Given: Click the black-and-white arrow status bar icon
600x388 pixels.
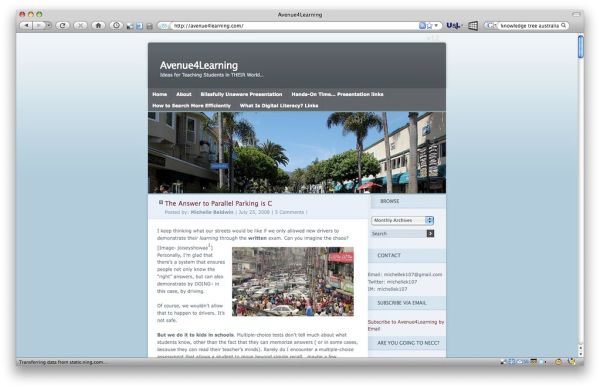Looking at the screenshot, I should pyautogui.click(x=504, y=362).
